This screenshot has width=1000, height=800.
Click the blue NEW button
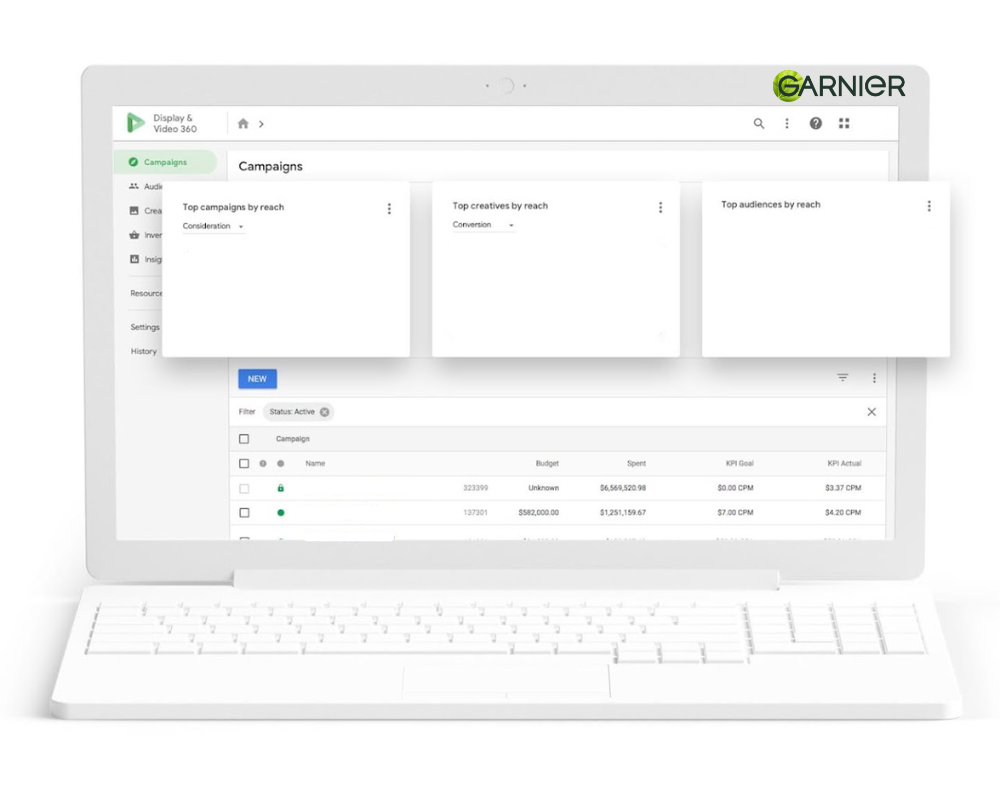(x=258, y=379)
